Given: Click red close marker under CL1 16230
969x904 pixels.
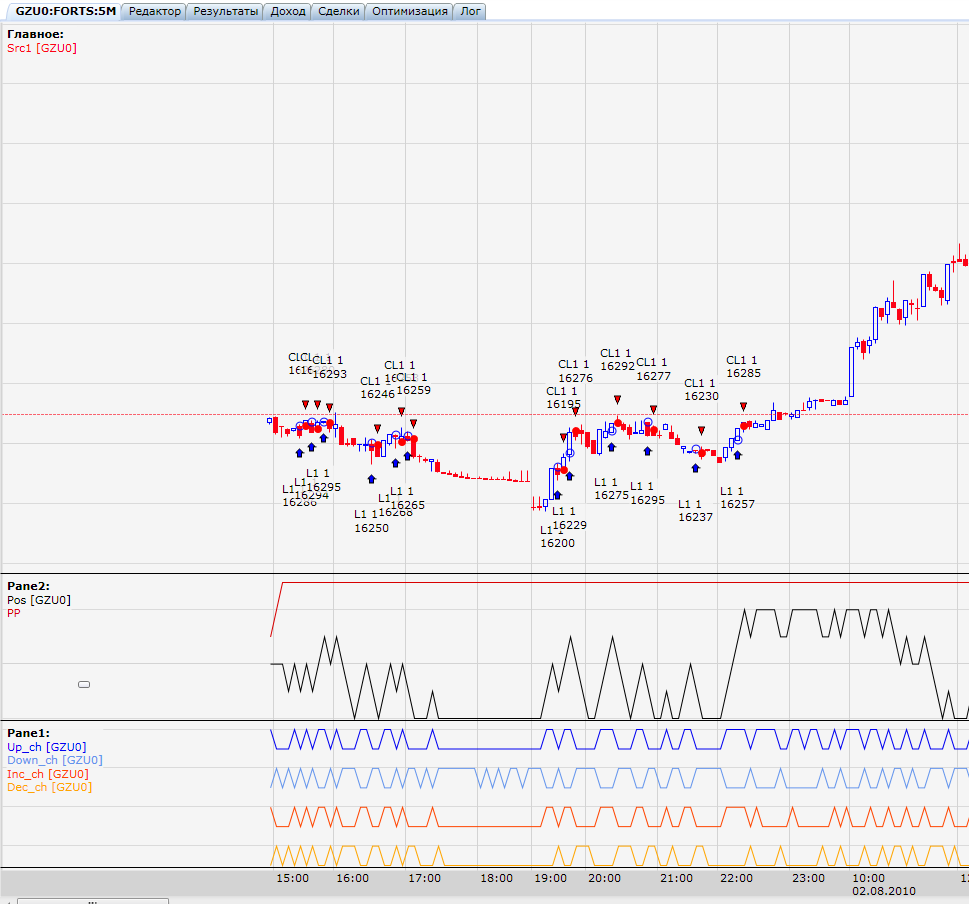Looking at the screenshot, I should tap(701, 430).
